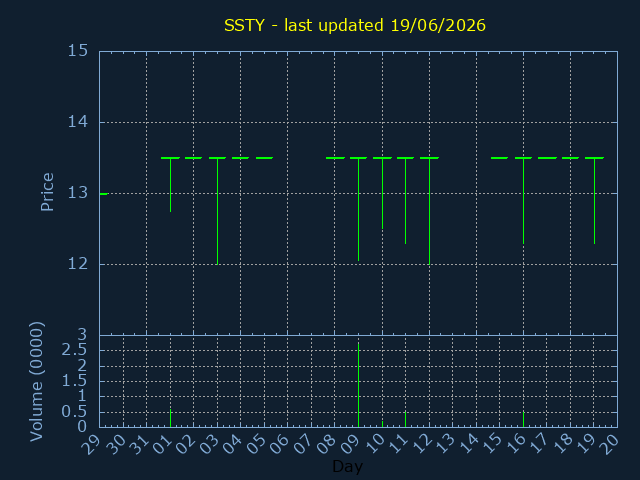This screenshot has height=480, width=640.
Task: Click volume axis value 2.5
Action: [74, 350]
